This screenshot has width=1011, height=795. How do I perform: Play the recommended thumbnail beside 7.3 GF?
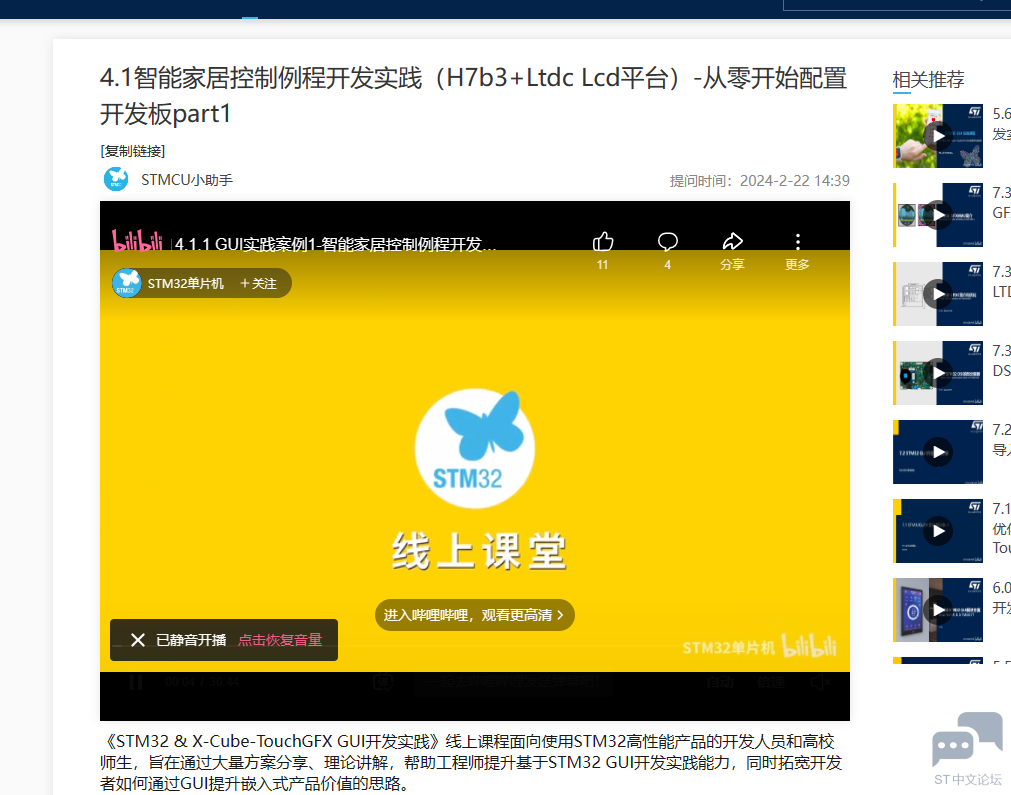938,215
